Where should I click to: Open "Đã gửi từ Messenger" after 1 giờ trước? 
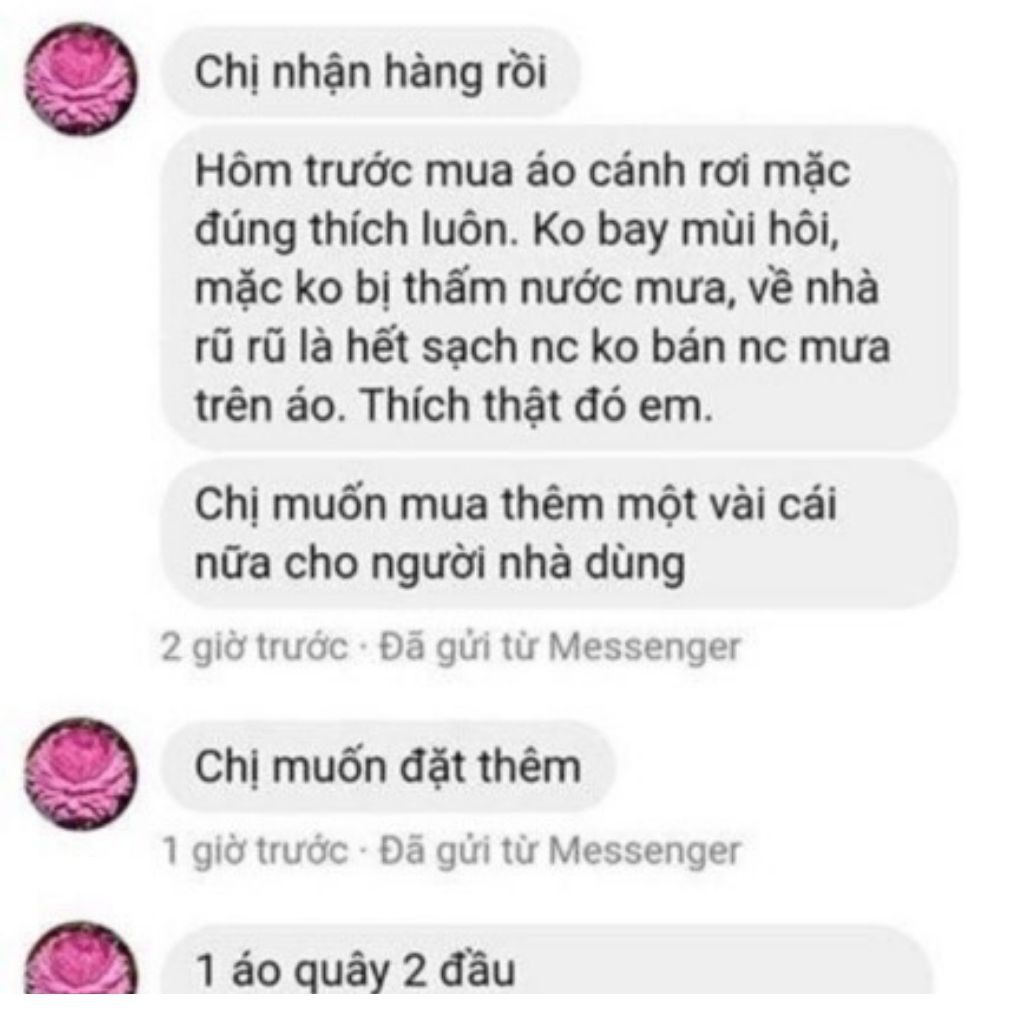point(560,850)
